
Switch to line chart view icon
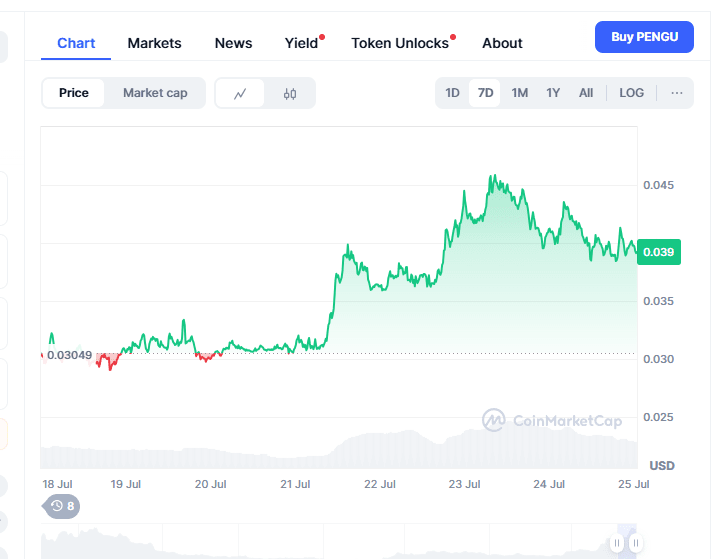point(240,93)
